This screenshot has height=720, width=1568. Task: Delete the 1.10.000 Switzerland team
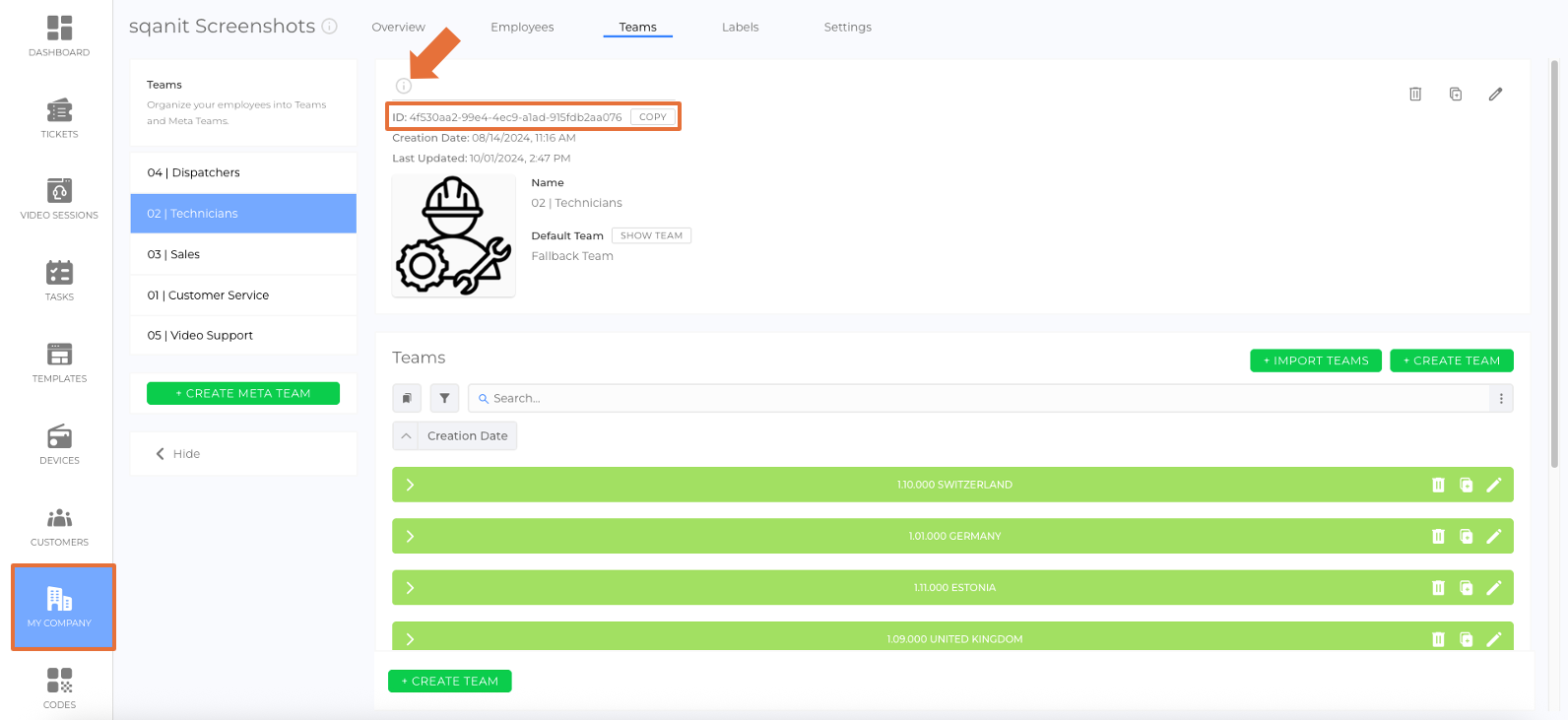[1438, 485]
